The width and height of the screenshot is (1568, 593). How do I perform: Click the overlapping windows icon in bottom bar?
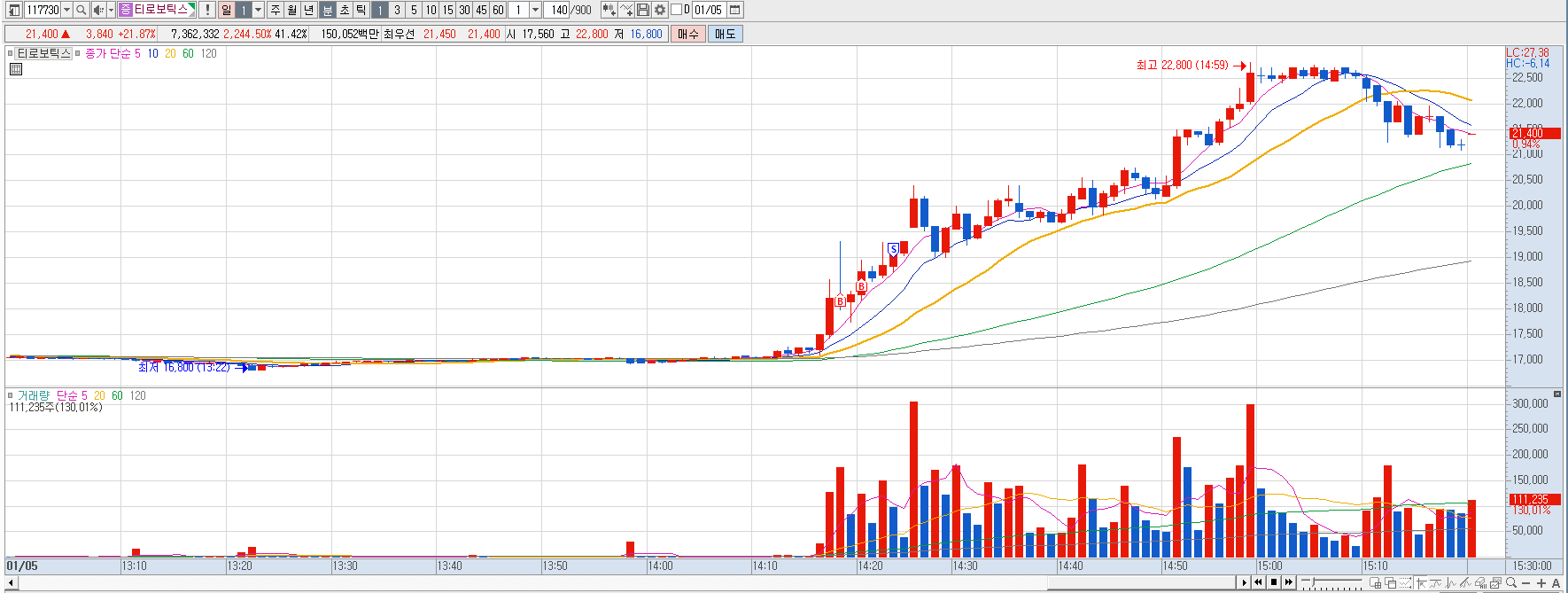point(1391,583)
